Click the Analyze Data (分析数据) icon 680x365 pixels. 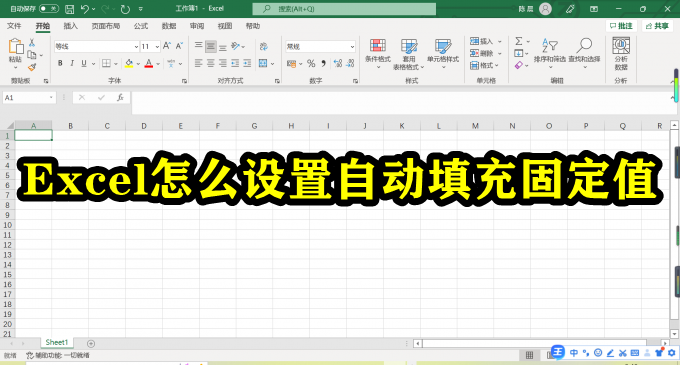pos(621,54)
